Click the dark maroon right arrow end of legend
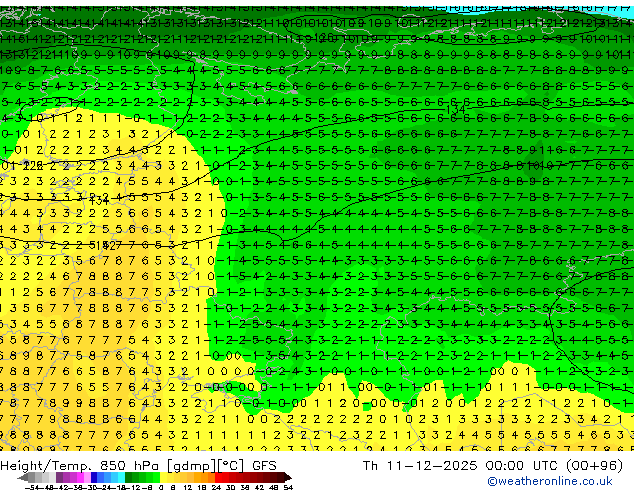The height and width of the screenshot is (490, 634). [287, 477]
